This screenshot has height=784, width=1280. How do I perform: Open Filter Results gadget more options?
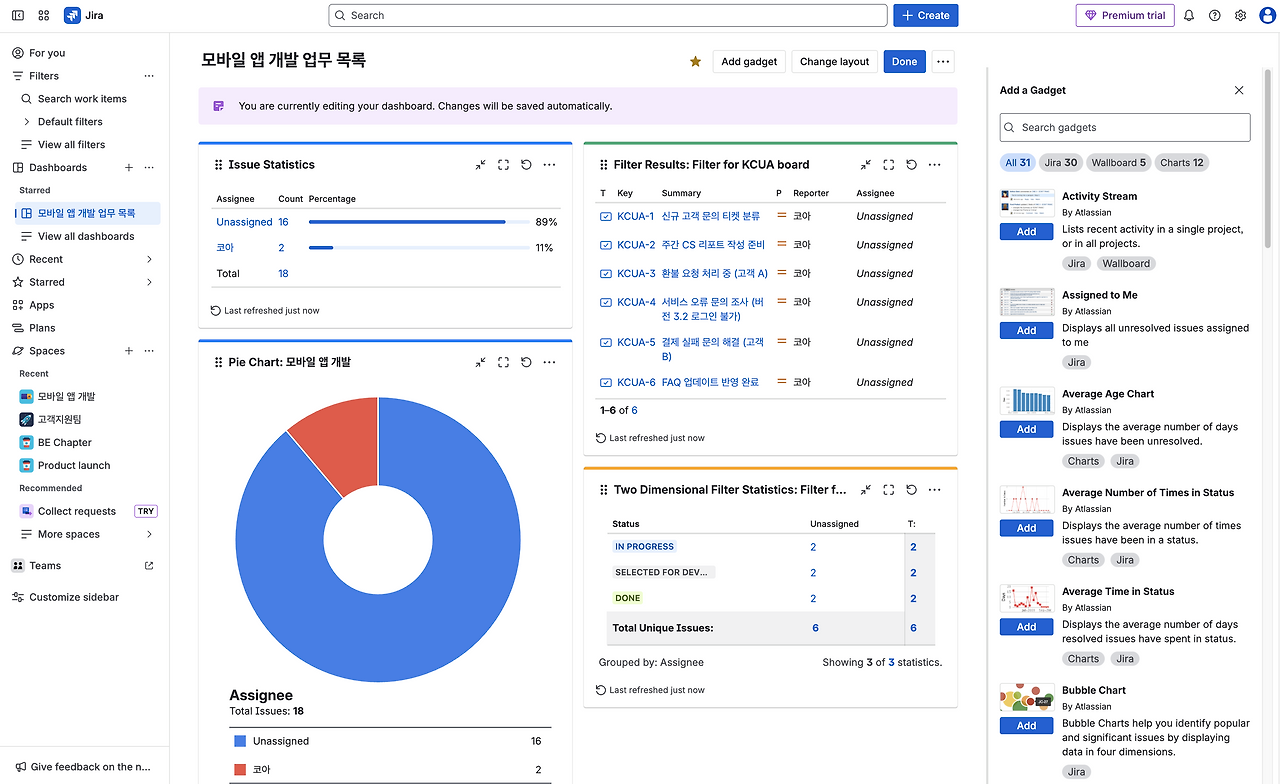(934, 165)
